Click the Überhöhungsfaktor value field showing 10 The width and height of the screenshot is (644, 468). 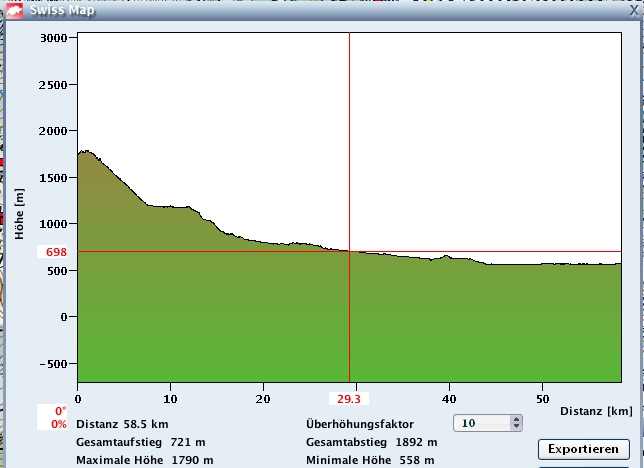pos(481,423)
